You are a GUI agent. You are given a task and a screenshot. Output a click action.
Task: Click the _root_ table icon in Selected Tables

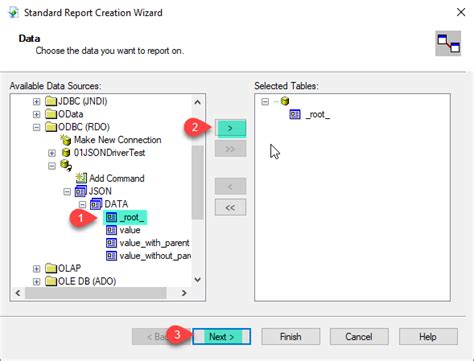pyautogui.click(x=295, y=114)
